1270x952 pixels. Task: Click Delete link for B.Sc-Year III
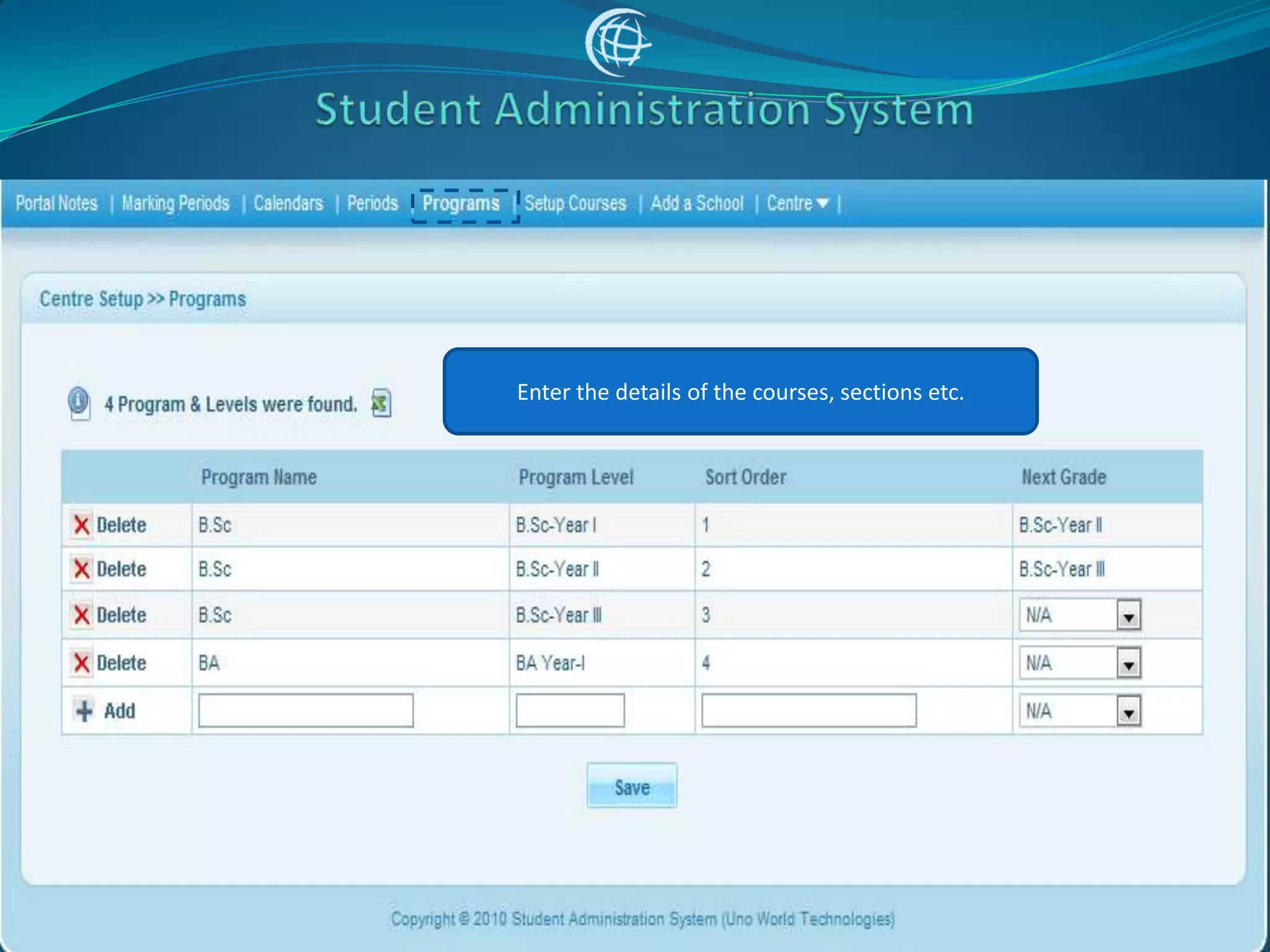(121, 615)
